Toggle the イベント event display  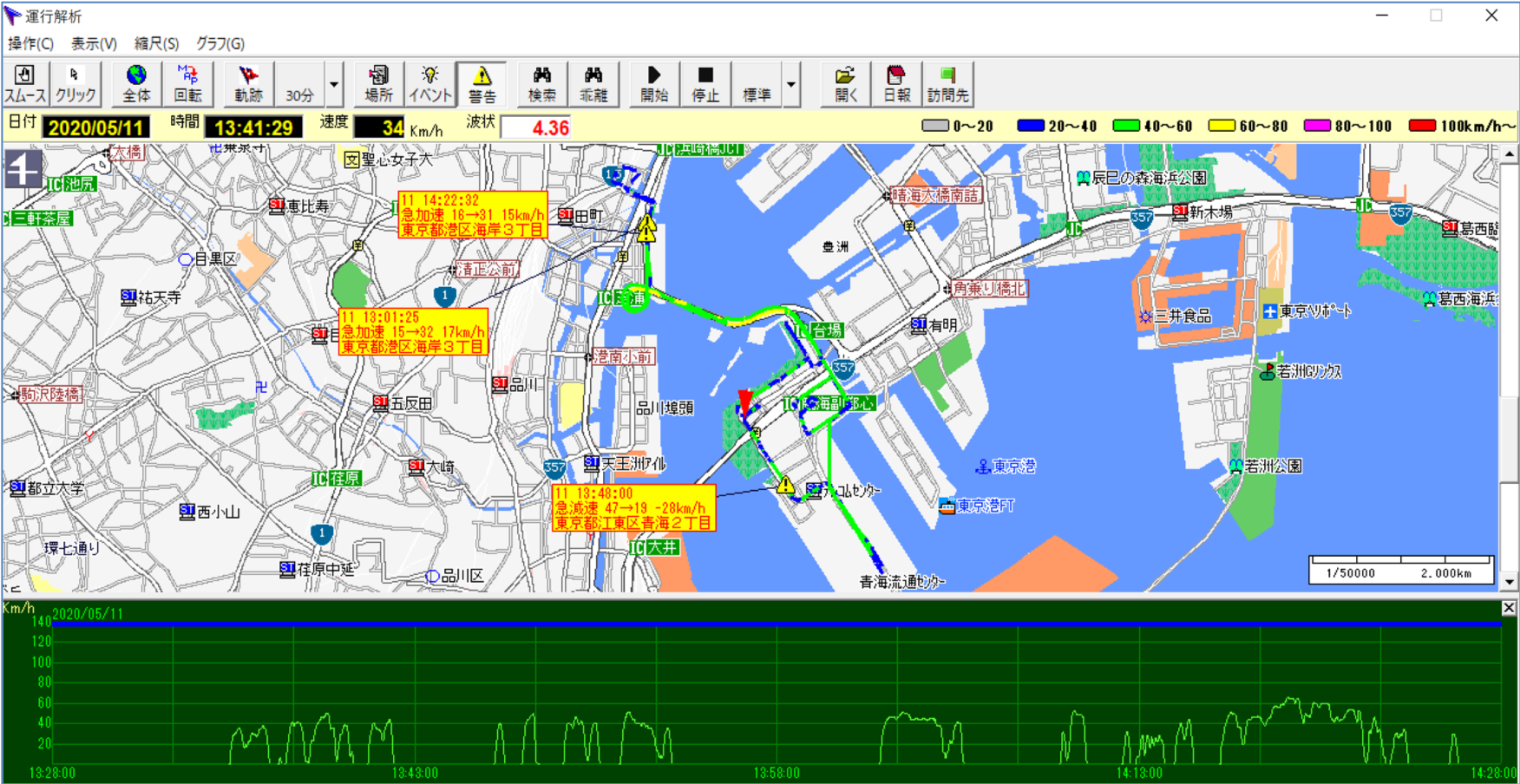pos(430,84)
